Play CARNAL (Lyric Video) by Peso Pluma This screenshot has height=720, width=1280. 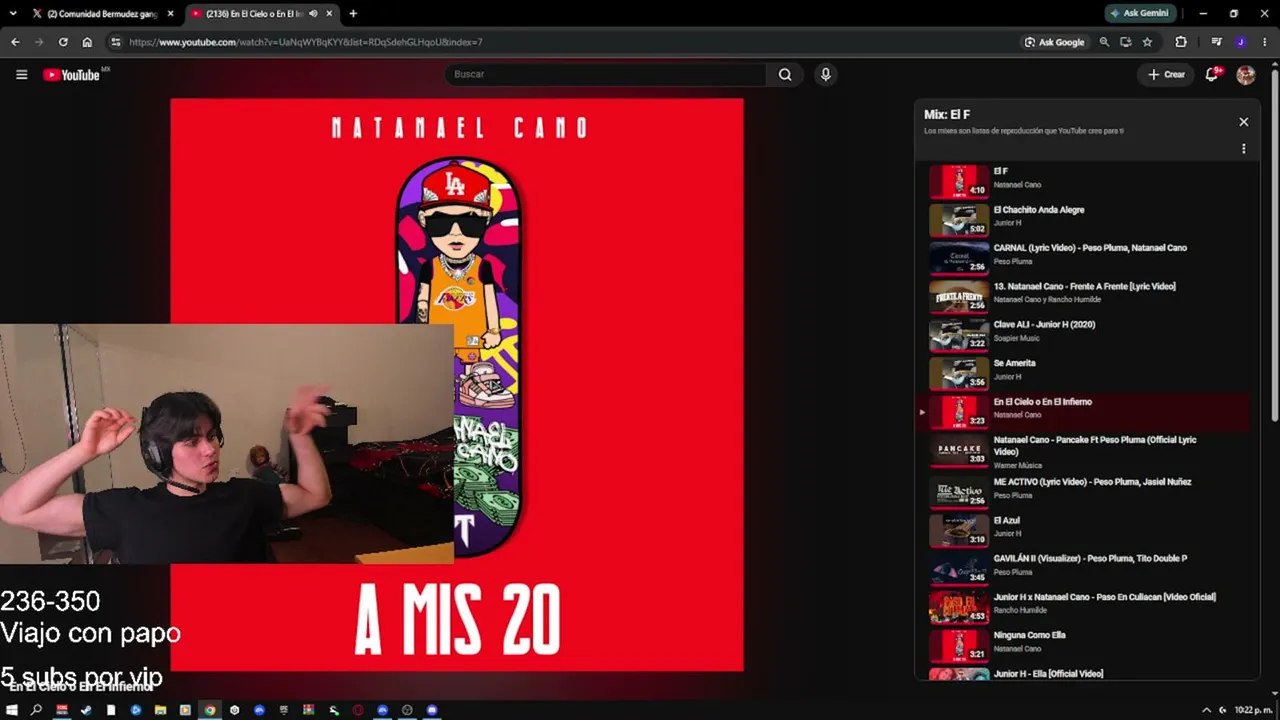click(1087, 257)
